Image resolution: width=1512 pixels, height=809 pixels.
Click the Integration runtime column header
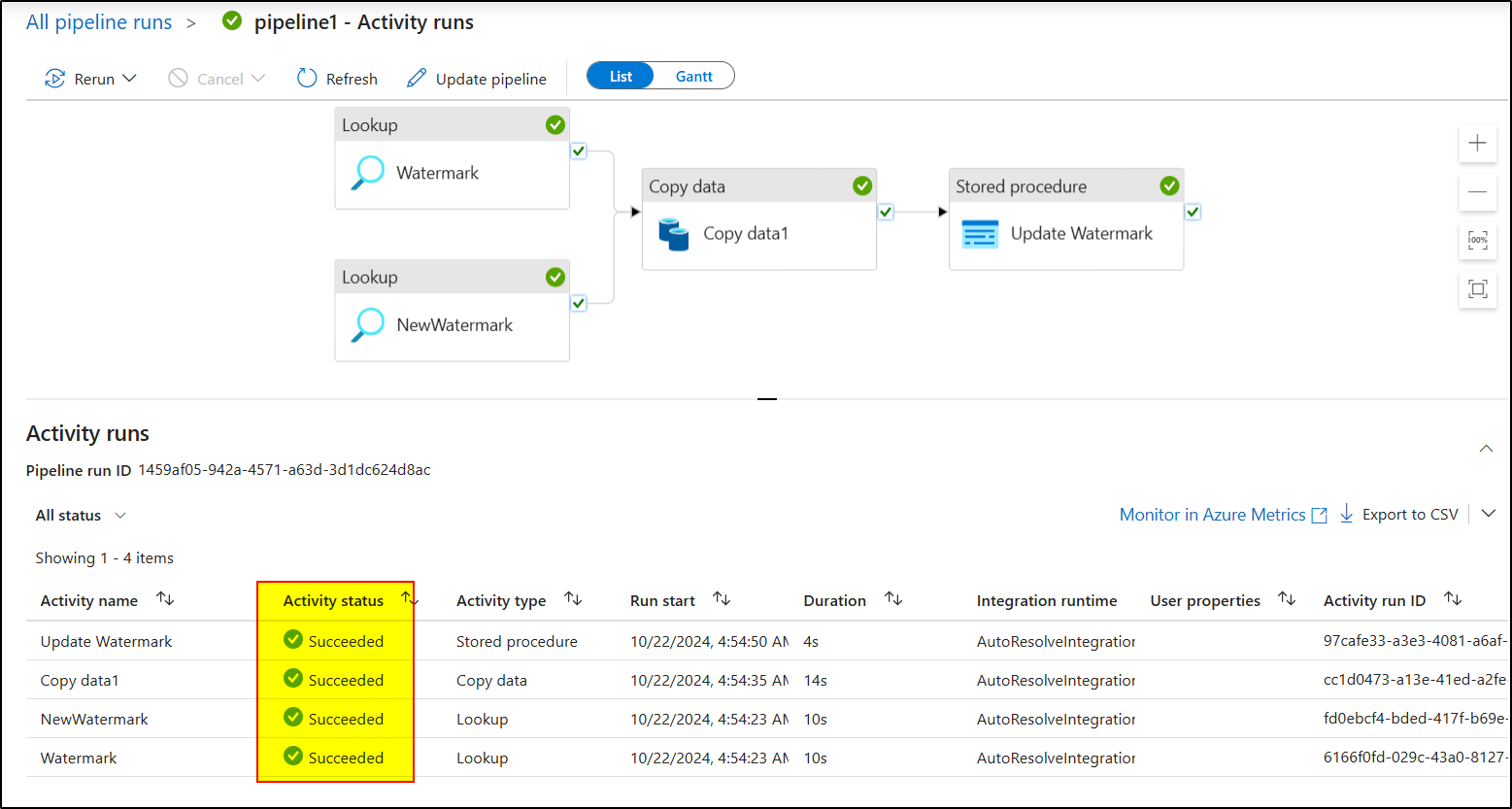pos(1047,601)
